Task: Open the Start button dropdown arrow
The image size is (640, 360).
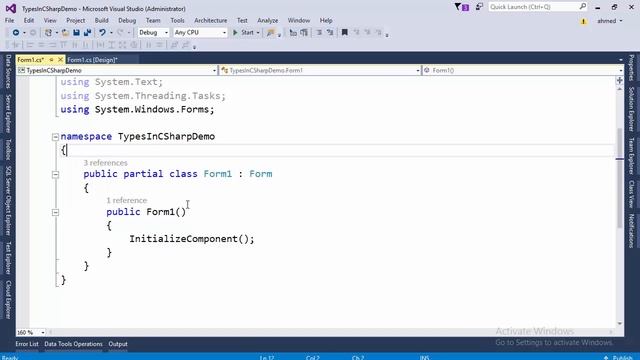Action: [x=258, y=33]
